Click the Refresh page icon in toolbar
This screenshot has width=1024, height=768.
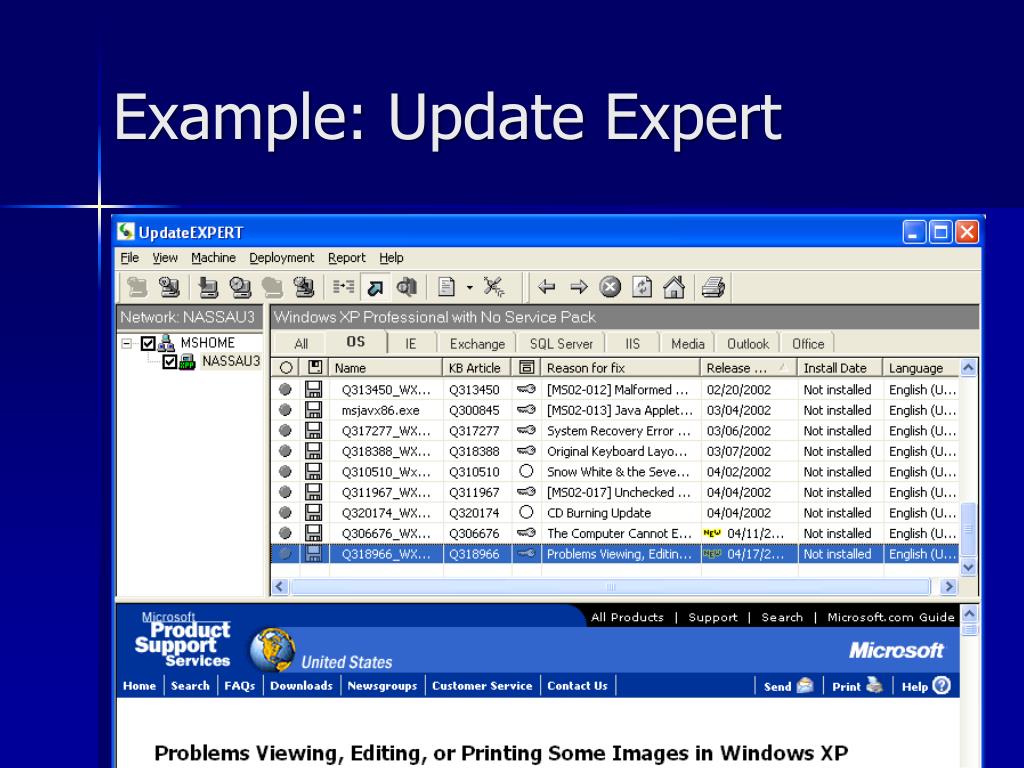642,287
